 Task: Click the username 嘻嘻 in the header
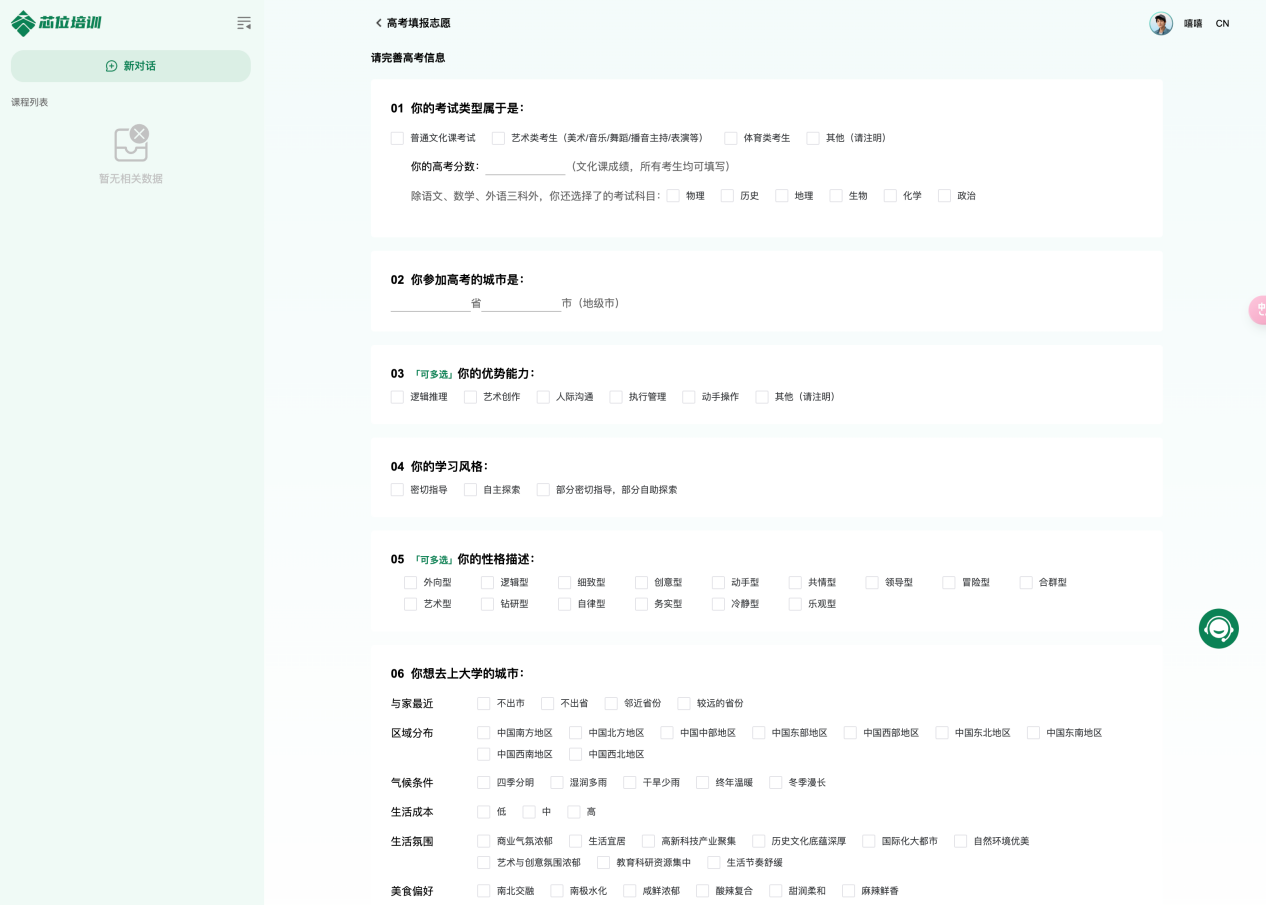pos(1193,24)
